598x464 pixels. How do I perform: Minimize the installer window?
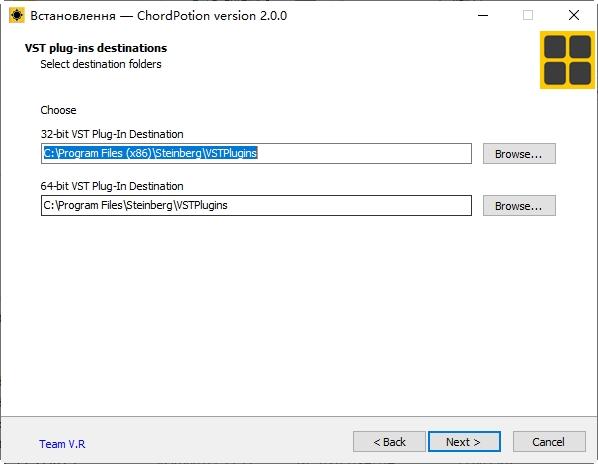(x=483, y=16)
